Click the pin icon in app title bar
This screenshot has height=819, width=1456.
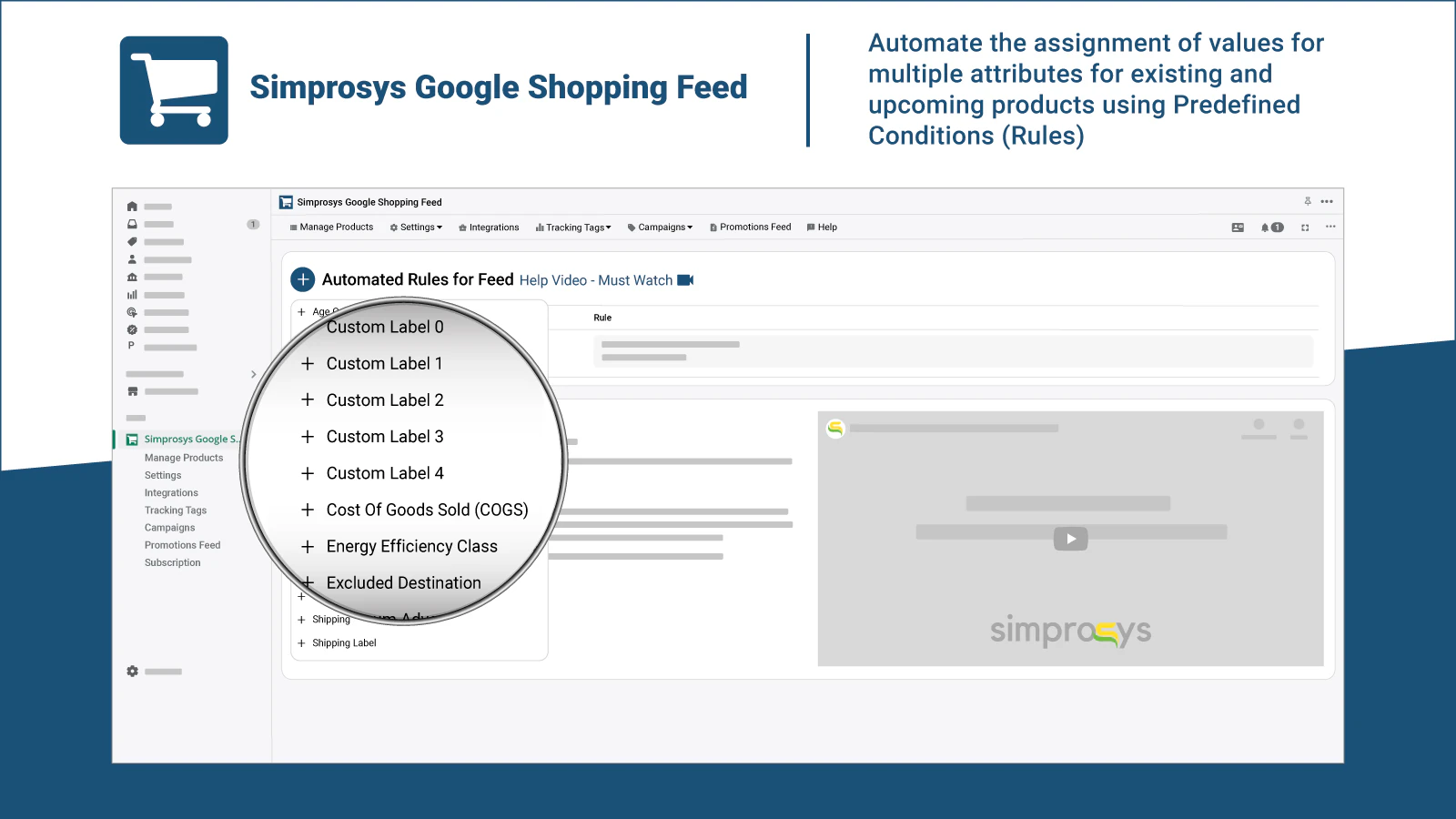click(x=1308, y=201)
